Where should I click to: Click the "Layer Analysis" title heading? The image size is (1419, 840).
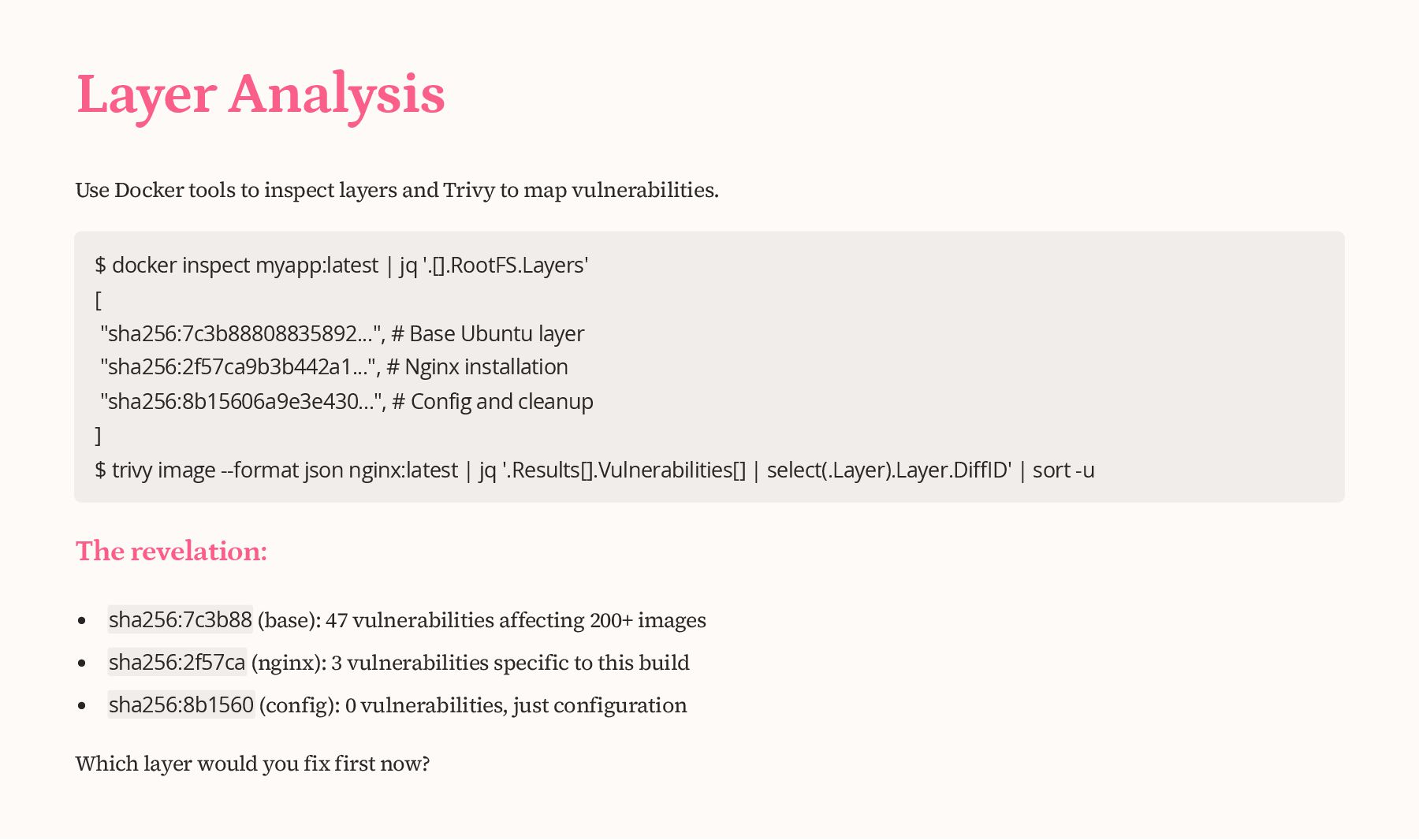pos(260,95)
